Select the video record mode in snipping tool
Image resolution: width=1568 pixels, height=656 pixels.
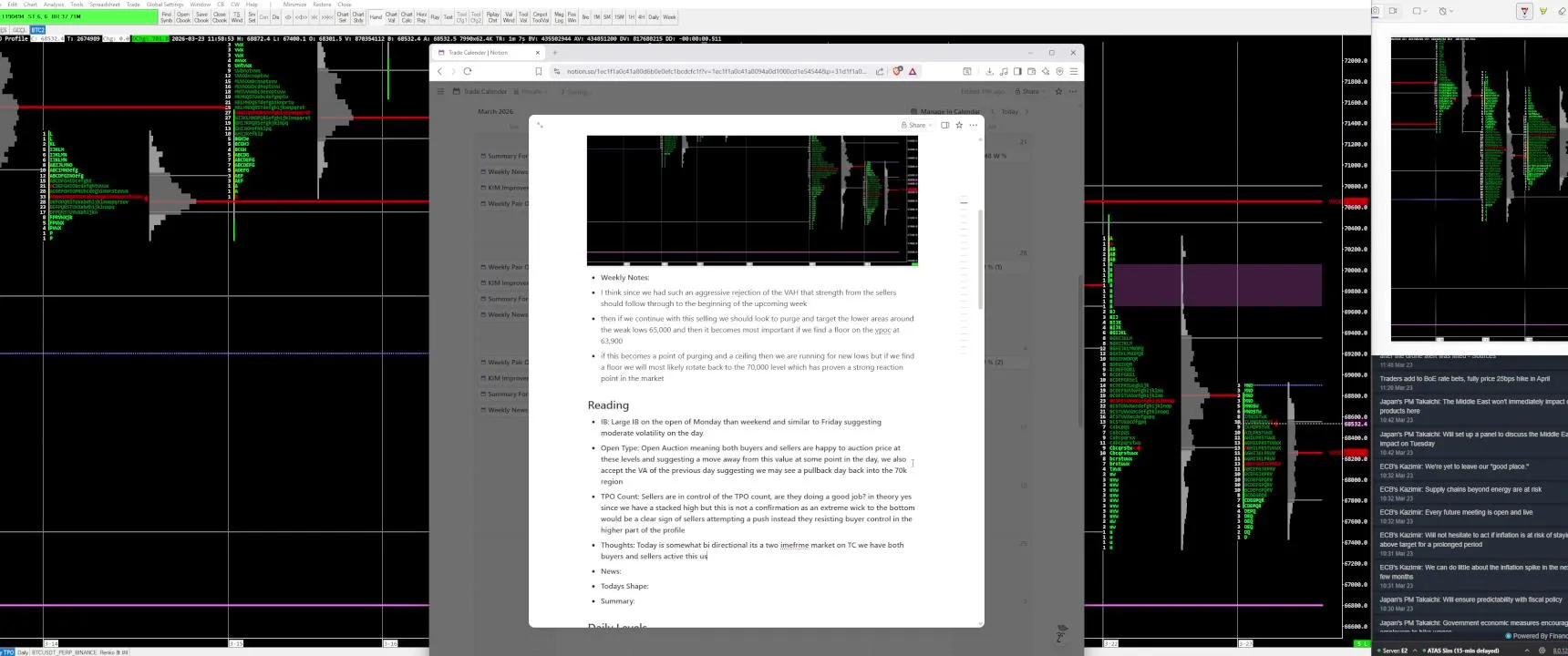tap(1393, 11)
